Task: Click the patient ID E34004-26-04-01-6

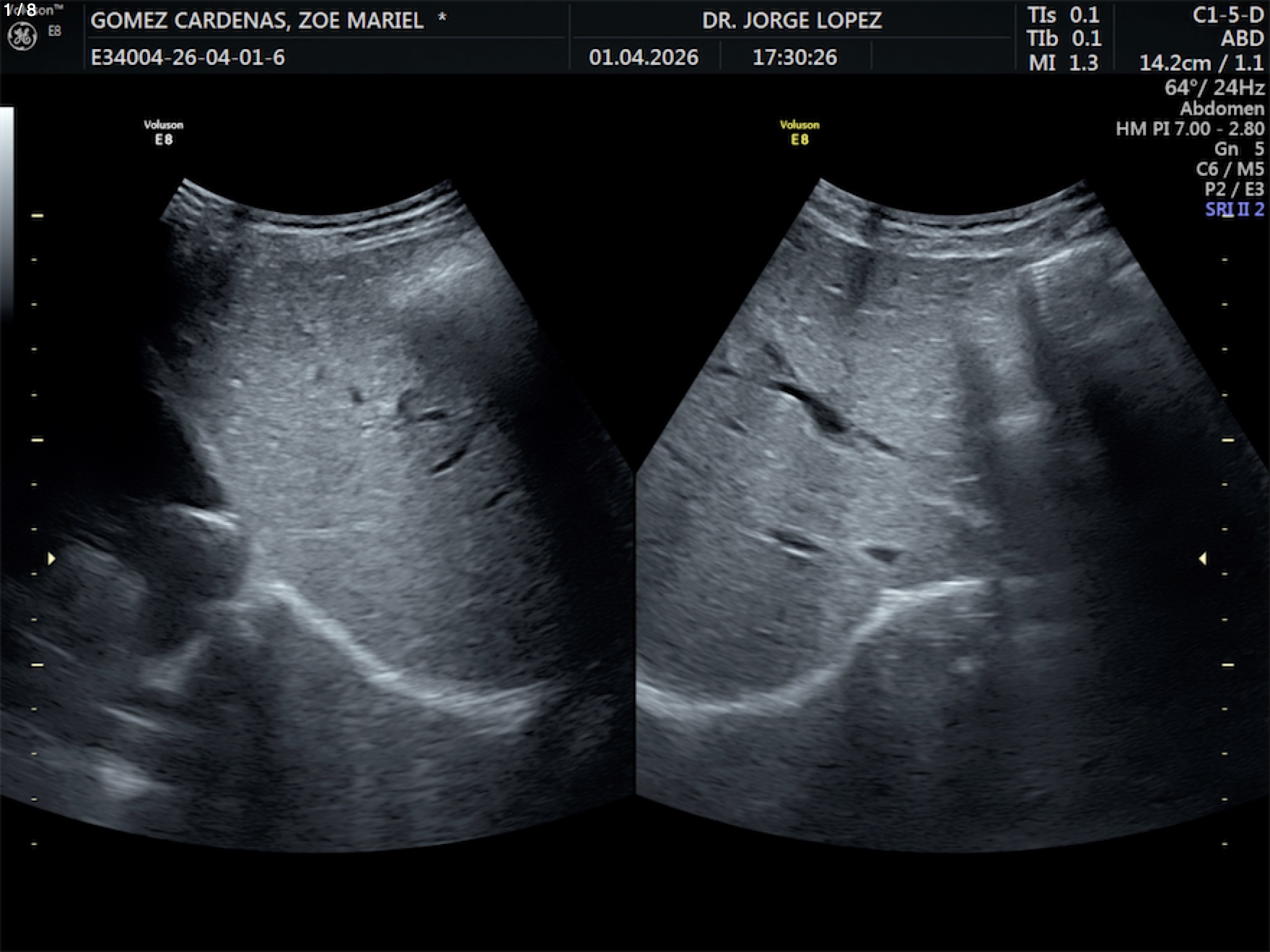Action: (188, 57)
